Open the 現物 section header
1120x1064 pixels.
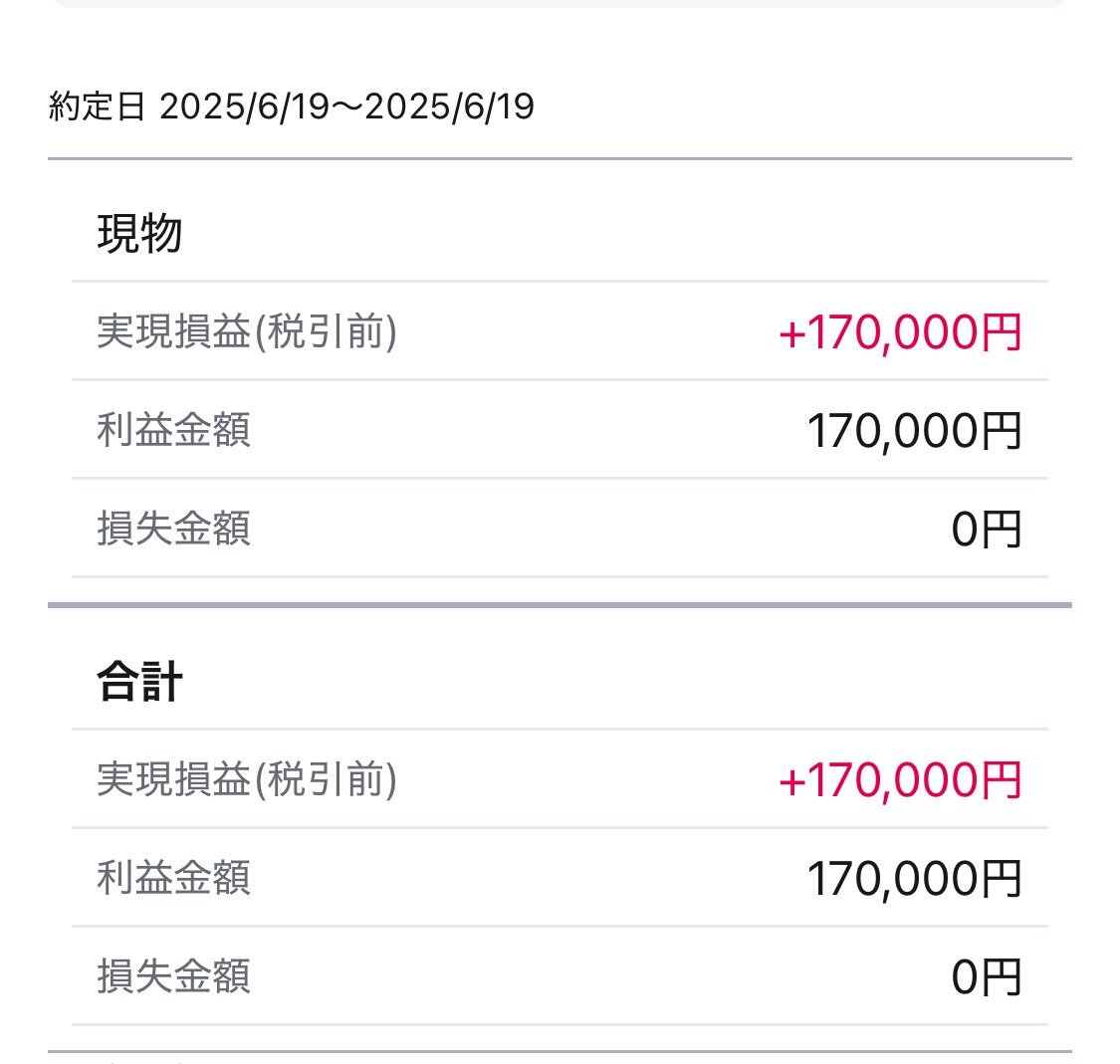pos(140,234)
